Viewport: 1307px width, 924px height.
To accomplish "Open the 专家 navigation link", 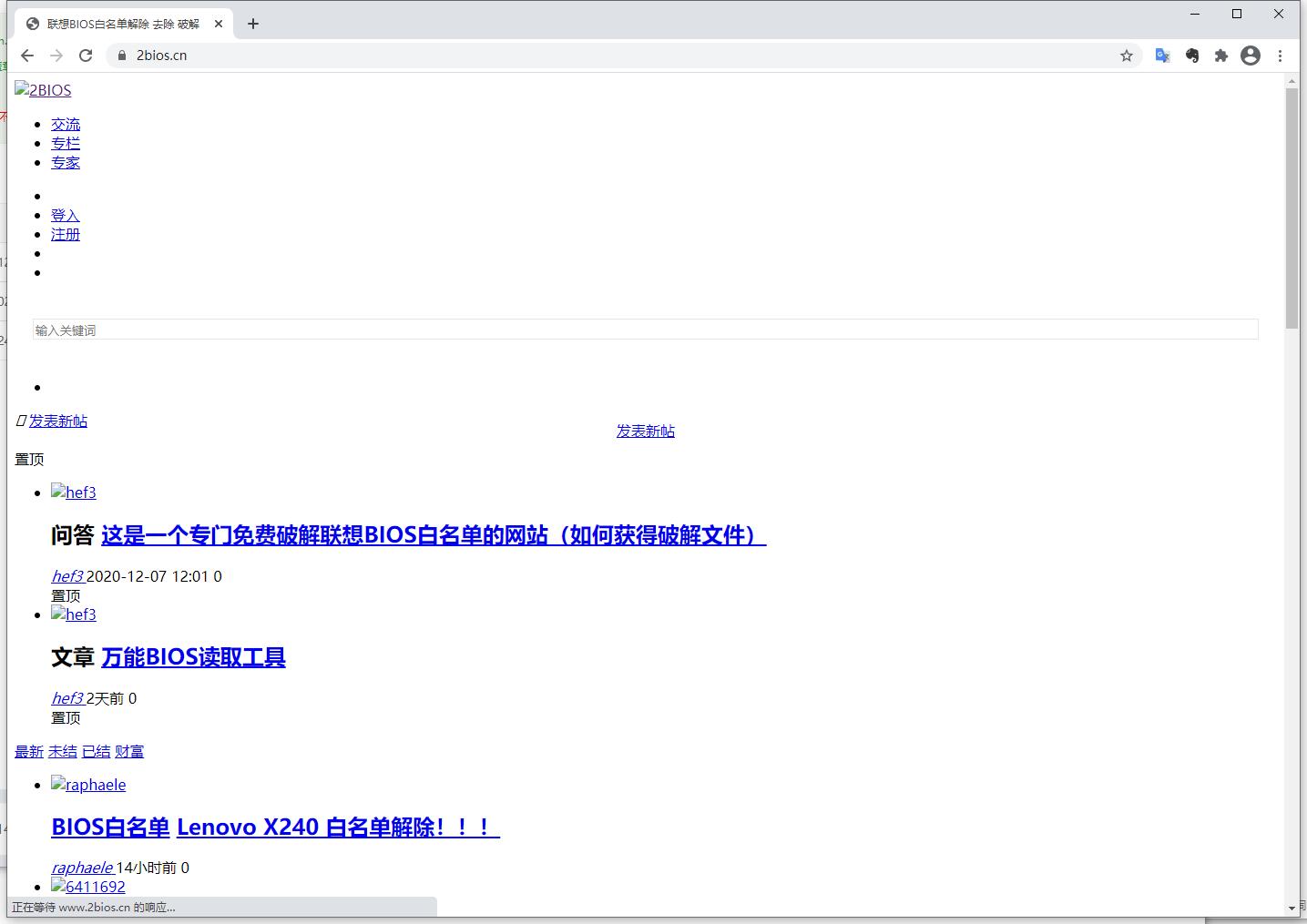I will pyautogui.click(x=66, y=162).
